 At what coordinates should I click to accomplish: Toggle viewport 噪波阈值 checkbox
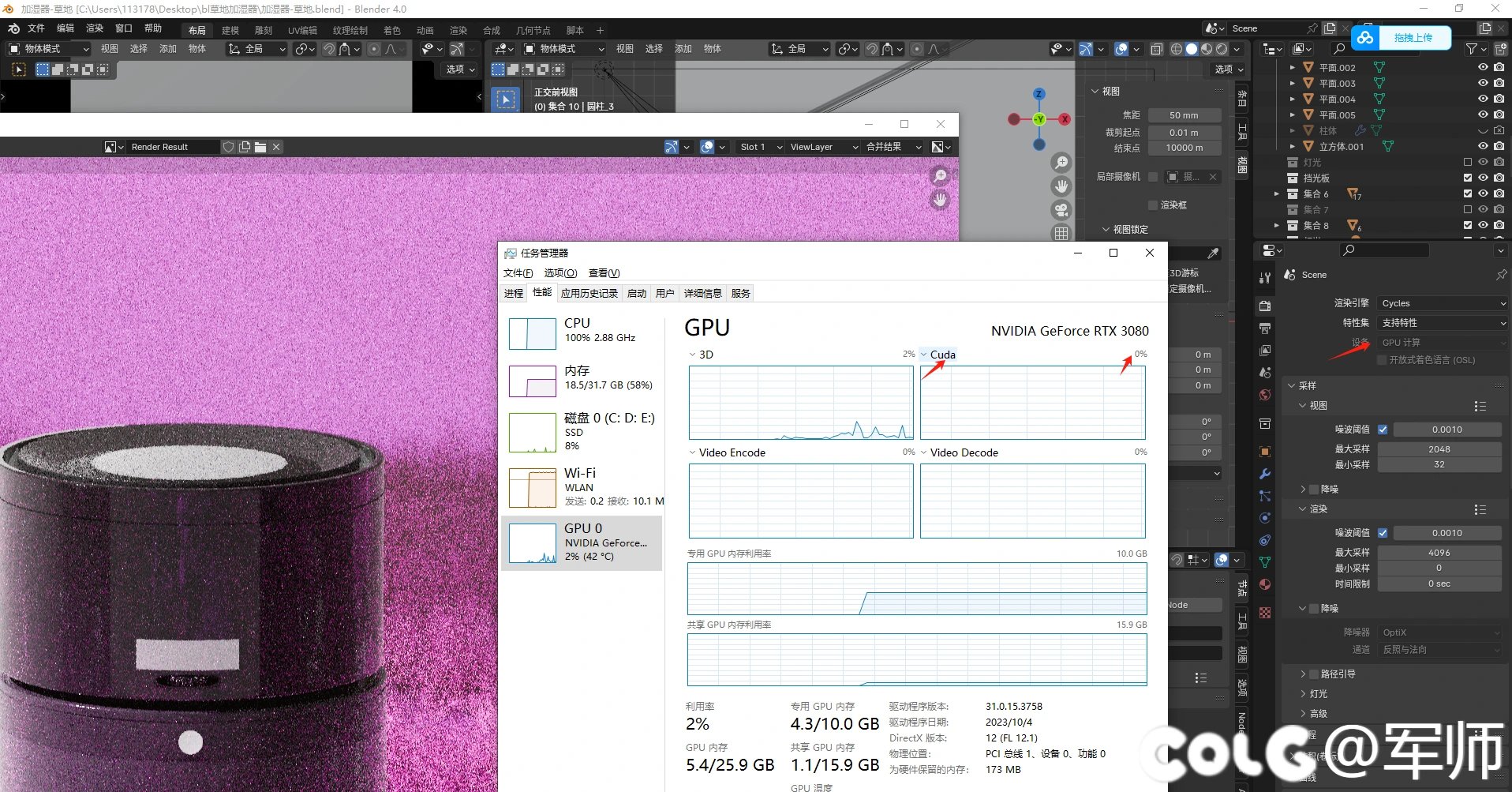(x=1383, y=430)
